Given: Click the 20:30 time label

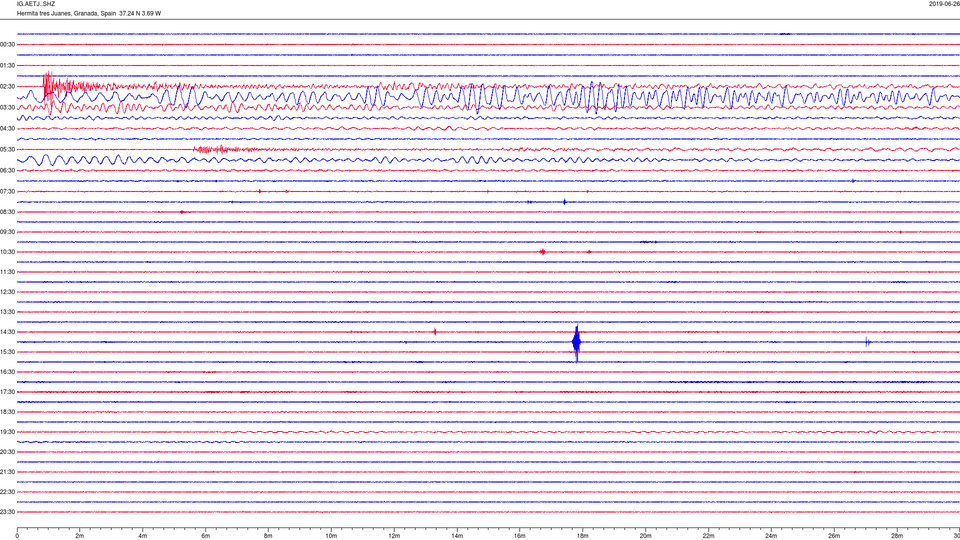Looking at the screenshot, I should pyautogui.click(x=7, y=452).
